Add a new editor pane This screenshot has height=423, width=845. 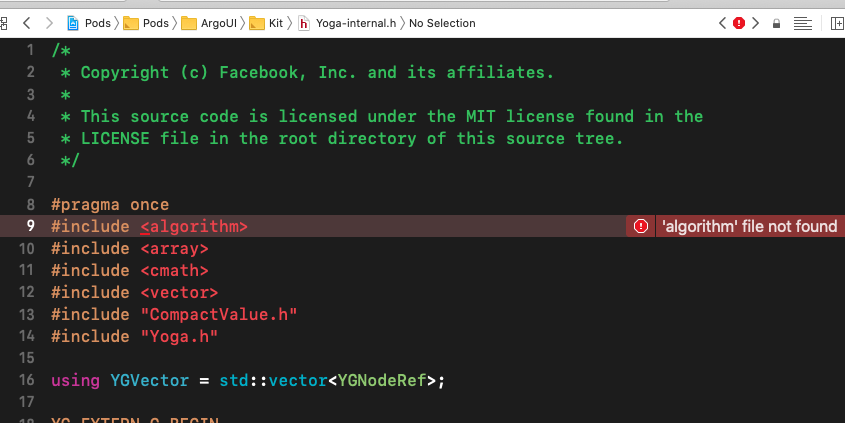pos(836,22)
